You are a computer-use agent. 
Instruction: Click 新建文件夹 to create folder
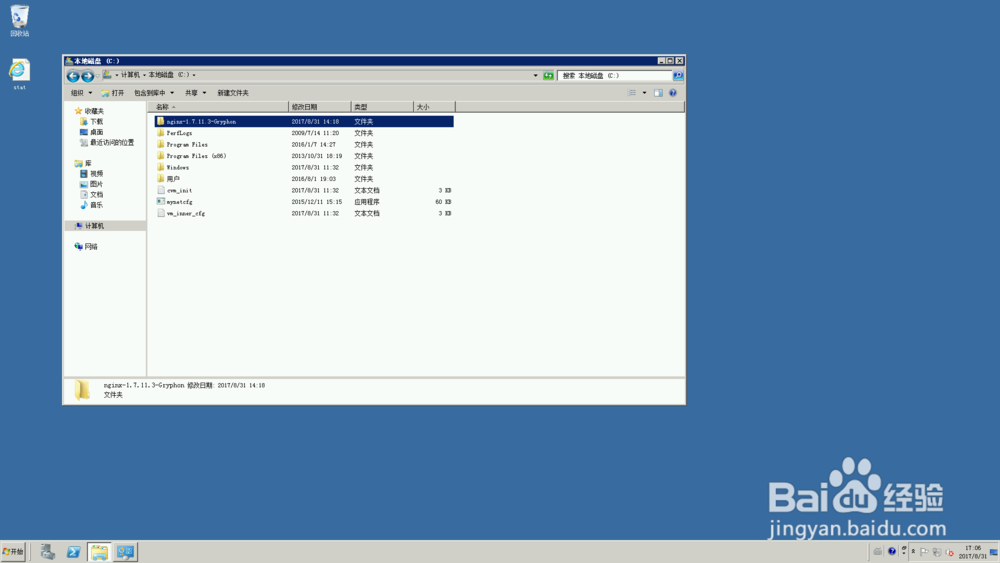233,93
